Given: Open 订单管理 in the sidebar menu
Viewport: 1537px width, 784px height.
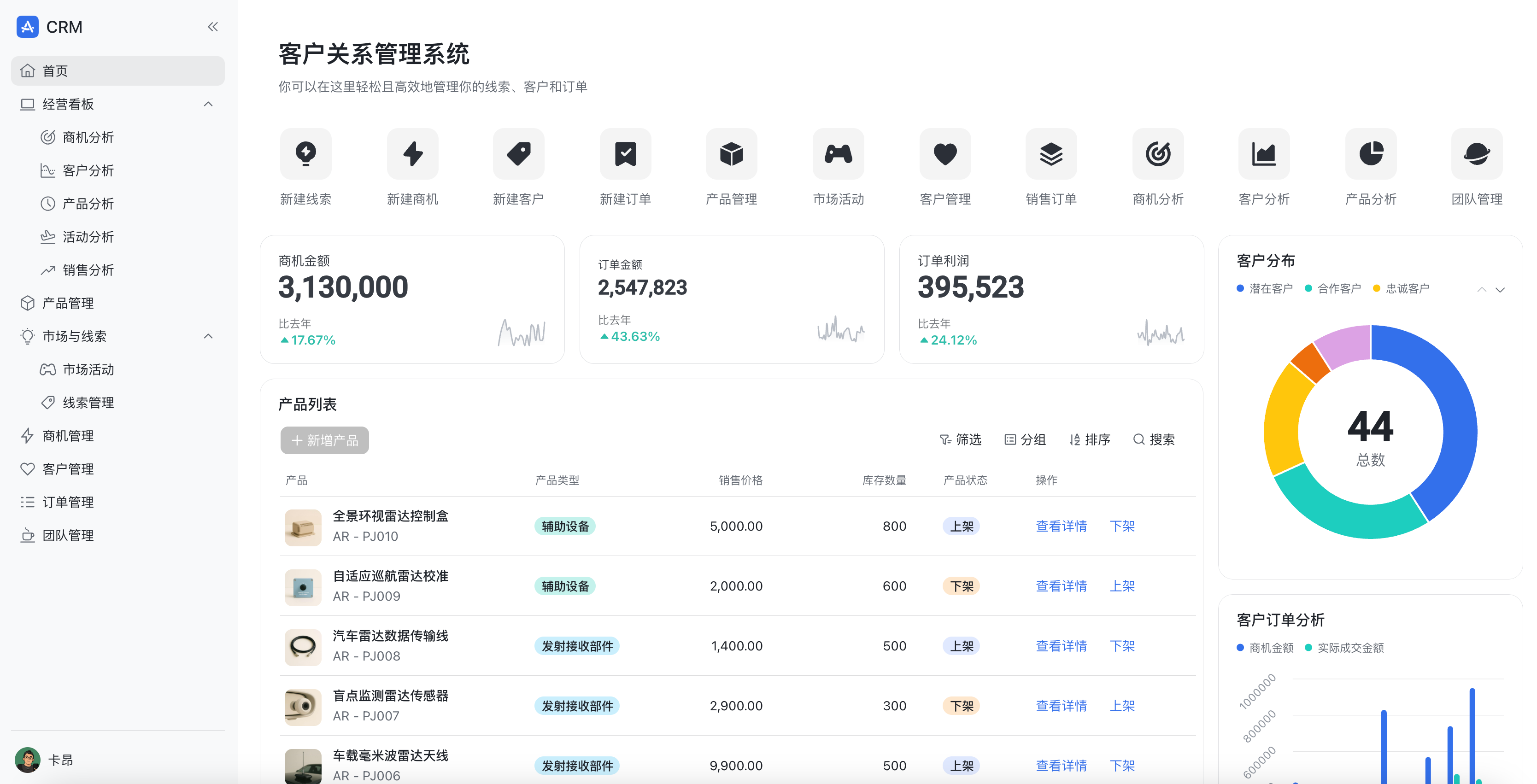Looking at the screenshot, I should (68, 503).
